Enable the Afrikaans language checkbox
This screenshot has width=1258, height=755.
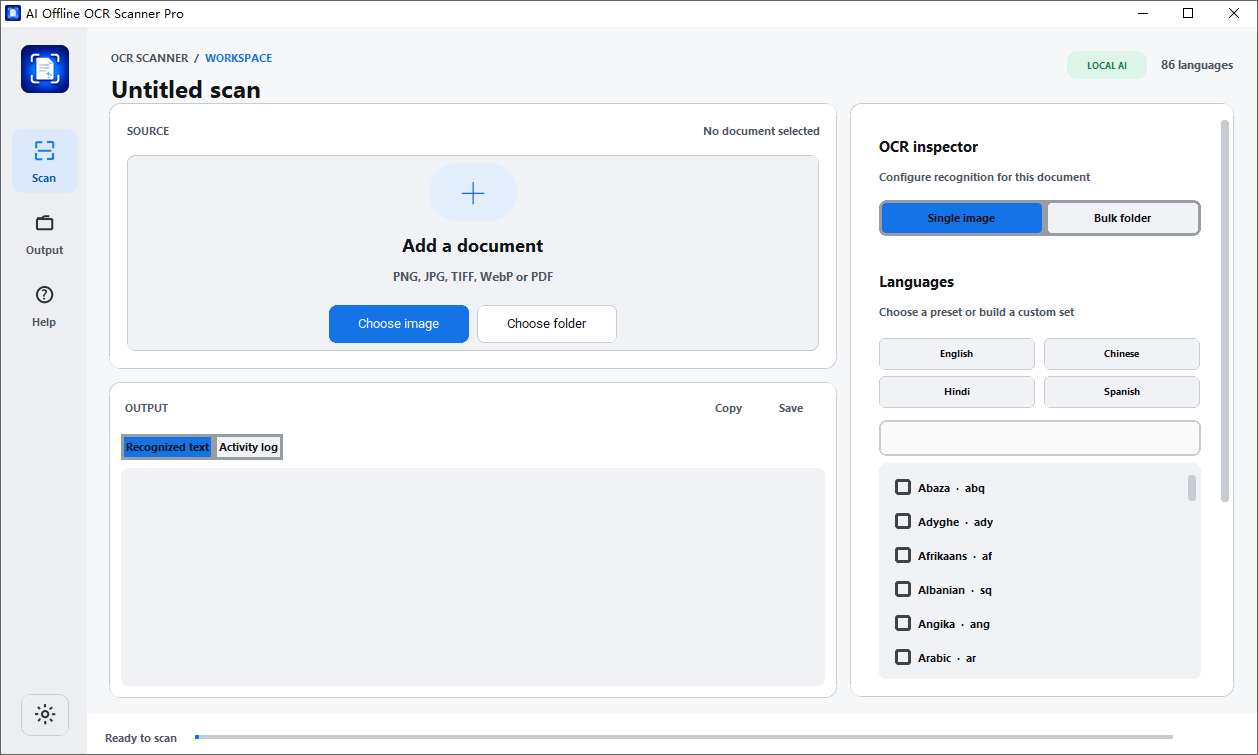point(903,555)
